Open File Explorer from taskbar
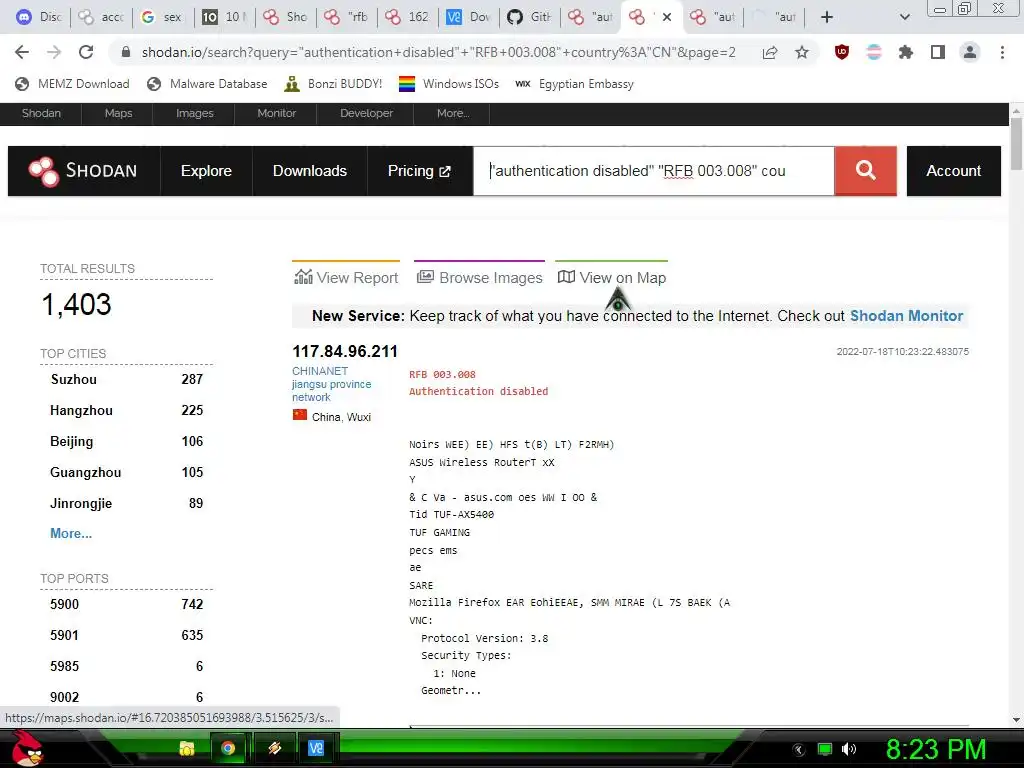Screen dimensions: 1024x768 coord(187,748)
